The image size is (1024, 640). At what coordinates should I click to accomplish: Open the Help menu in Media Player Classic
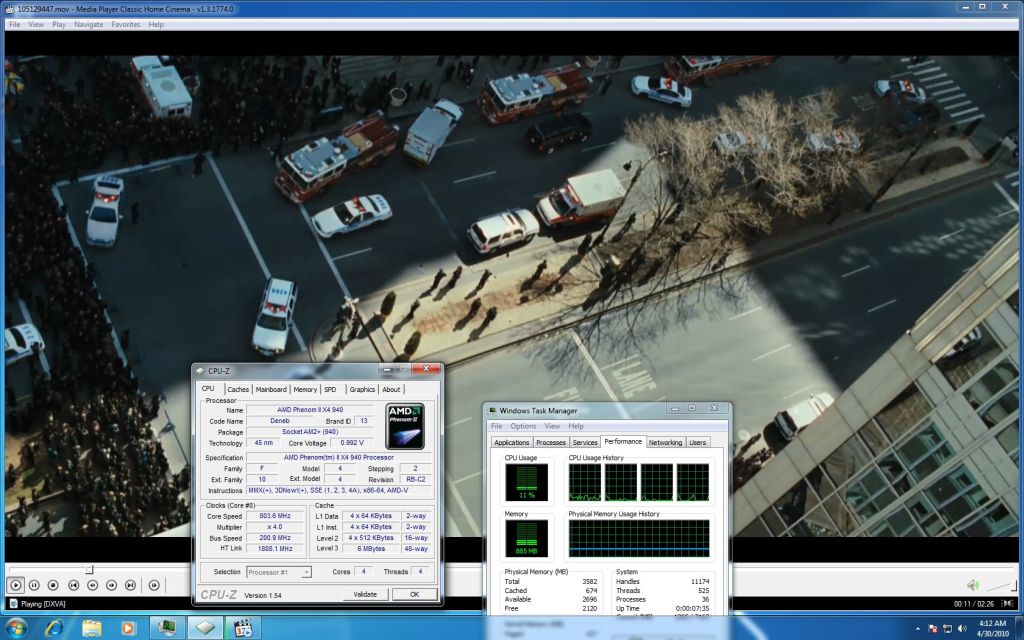[156, 25]
